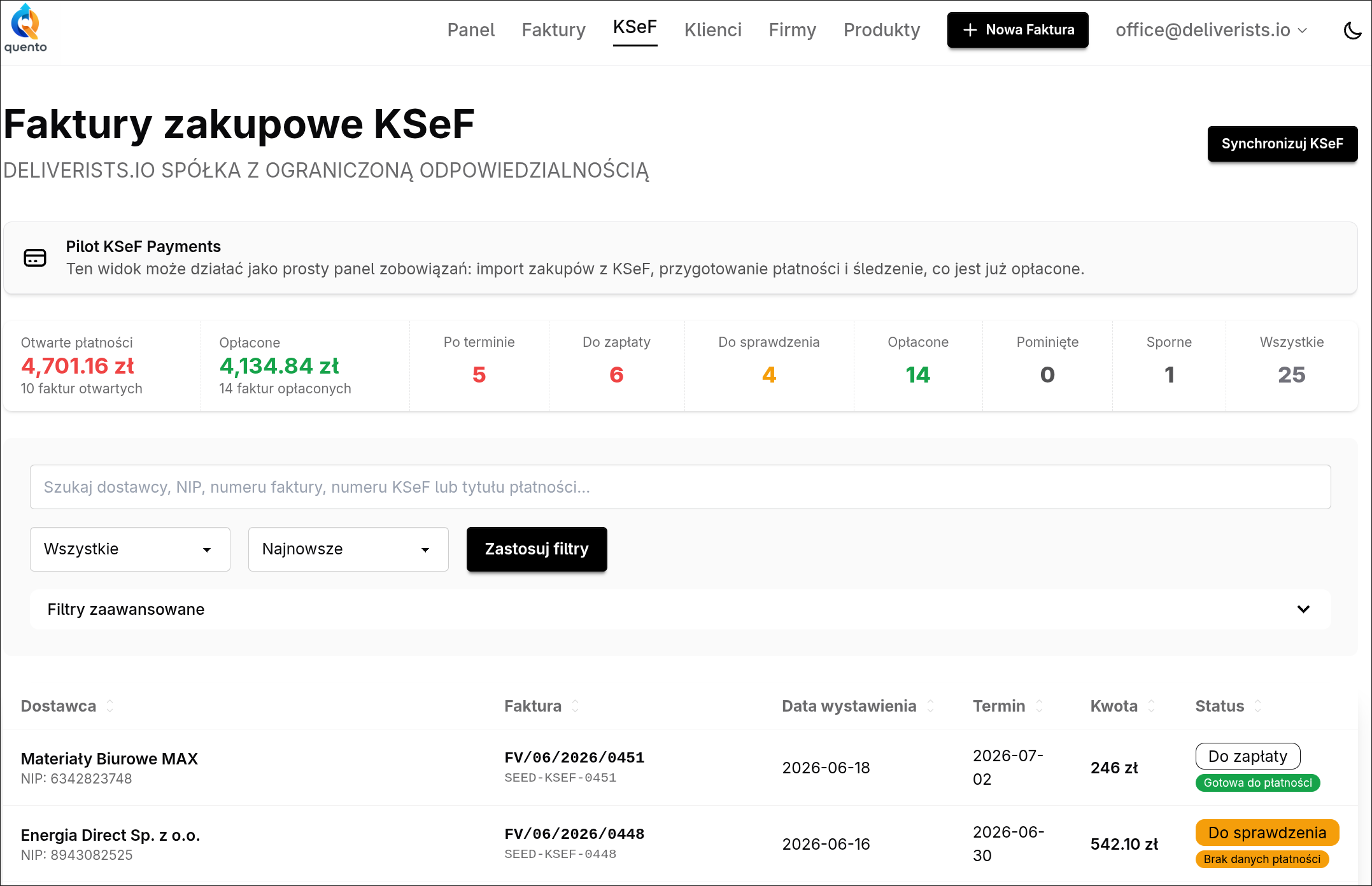Image resolution: width=1372 pixels, height=886 pixels.
Task: Click issue date 2026-06-18
Action: tap(826, 768)
